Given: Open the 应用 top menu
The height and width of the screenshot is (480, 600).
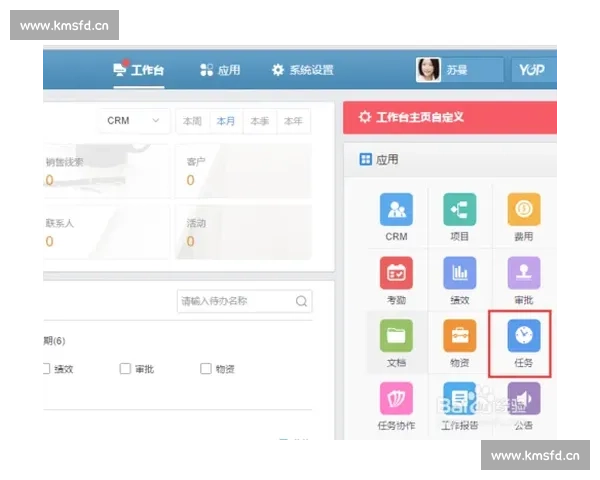Looking at the screenshot, I should (220, 70).
